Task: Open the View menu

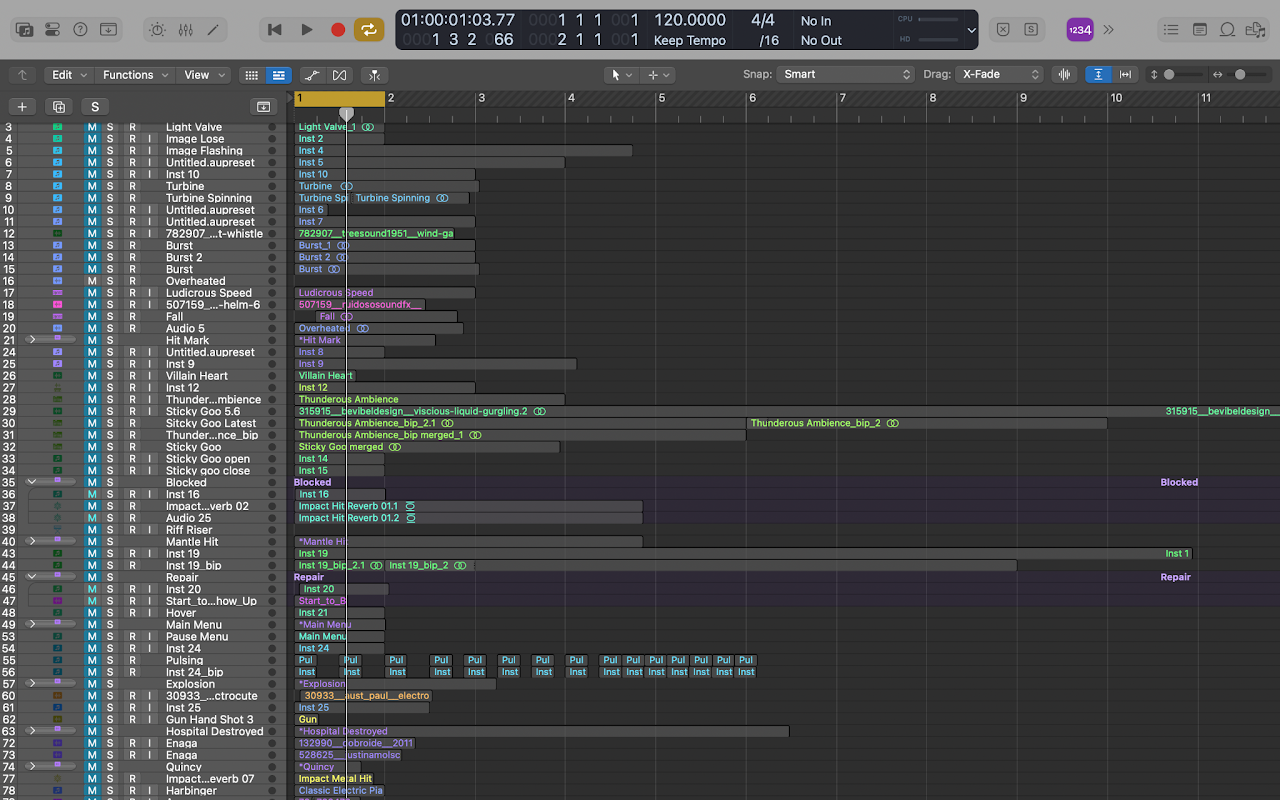Action: tap(203, 75)
